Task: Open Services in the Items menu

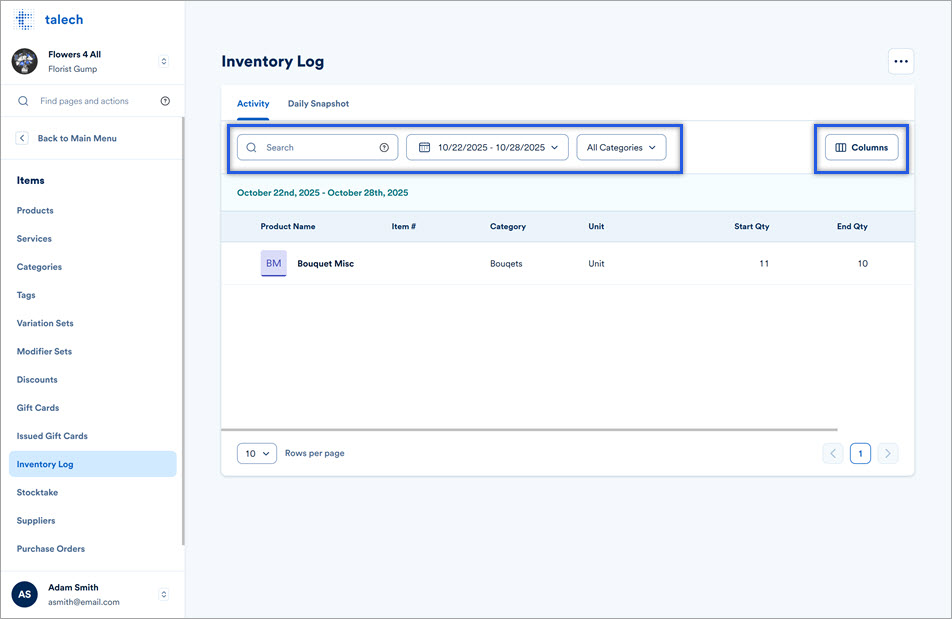Action: tap(34, 238)
